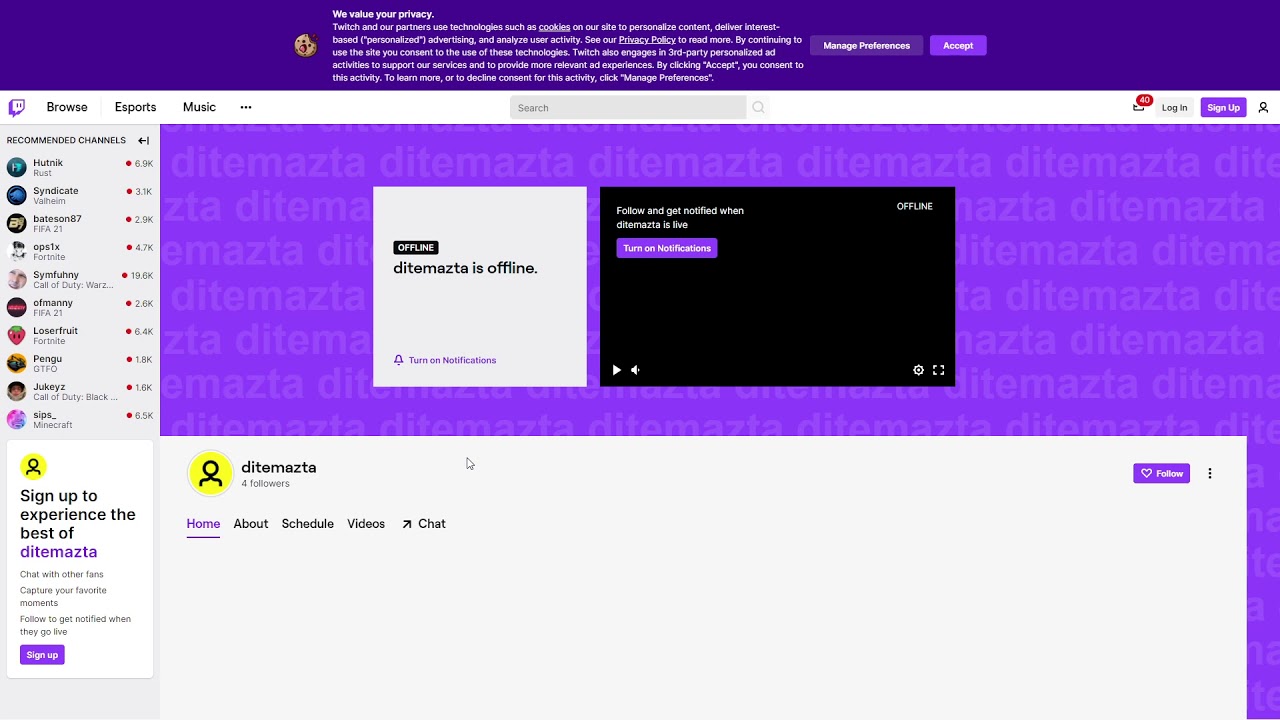This screenshot has width=1280, height=720.
Task: Click Symfuhny channel avatar
Action: 17,279
